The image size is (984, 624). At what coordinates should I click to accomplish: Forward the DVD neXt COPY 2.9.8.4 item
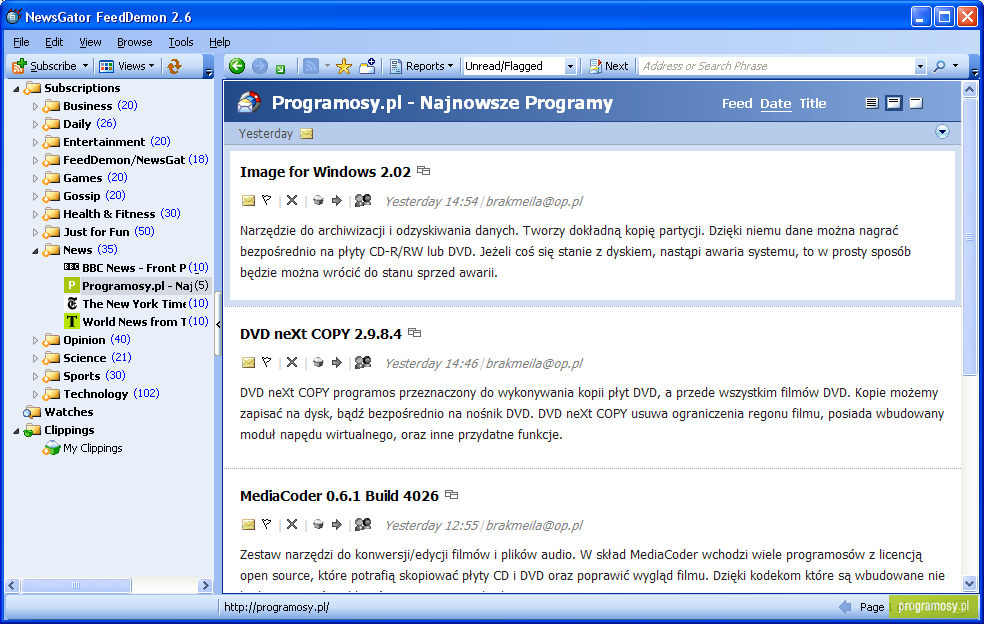tap(337, 362)
